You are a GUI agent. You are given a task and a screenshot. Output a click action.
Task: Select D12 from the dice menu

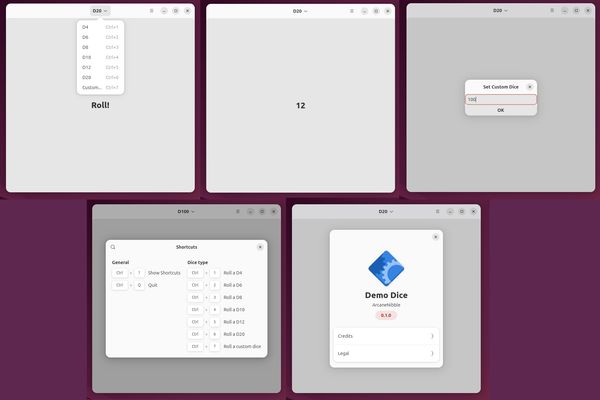click(100, 67)
